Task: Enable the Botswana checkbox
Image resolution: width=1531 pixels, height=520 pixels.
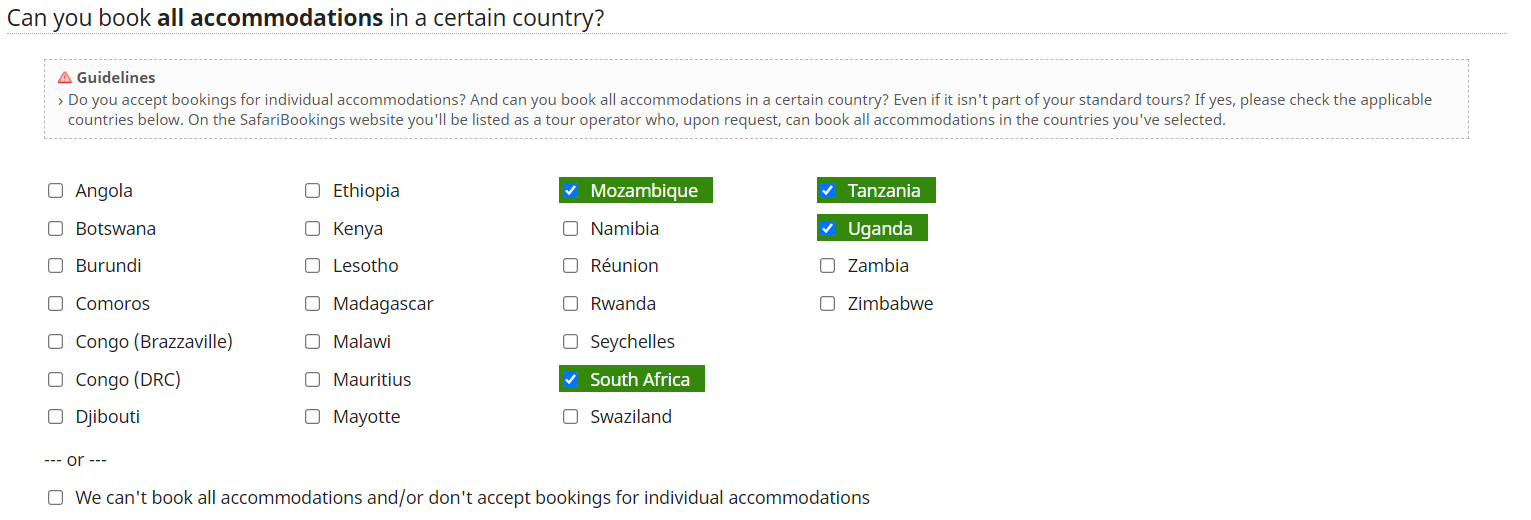Action: 56,229
